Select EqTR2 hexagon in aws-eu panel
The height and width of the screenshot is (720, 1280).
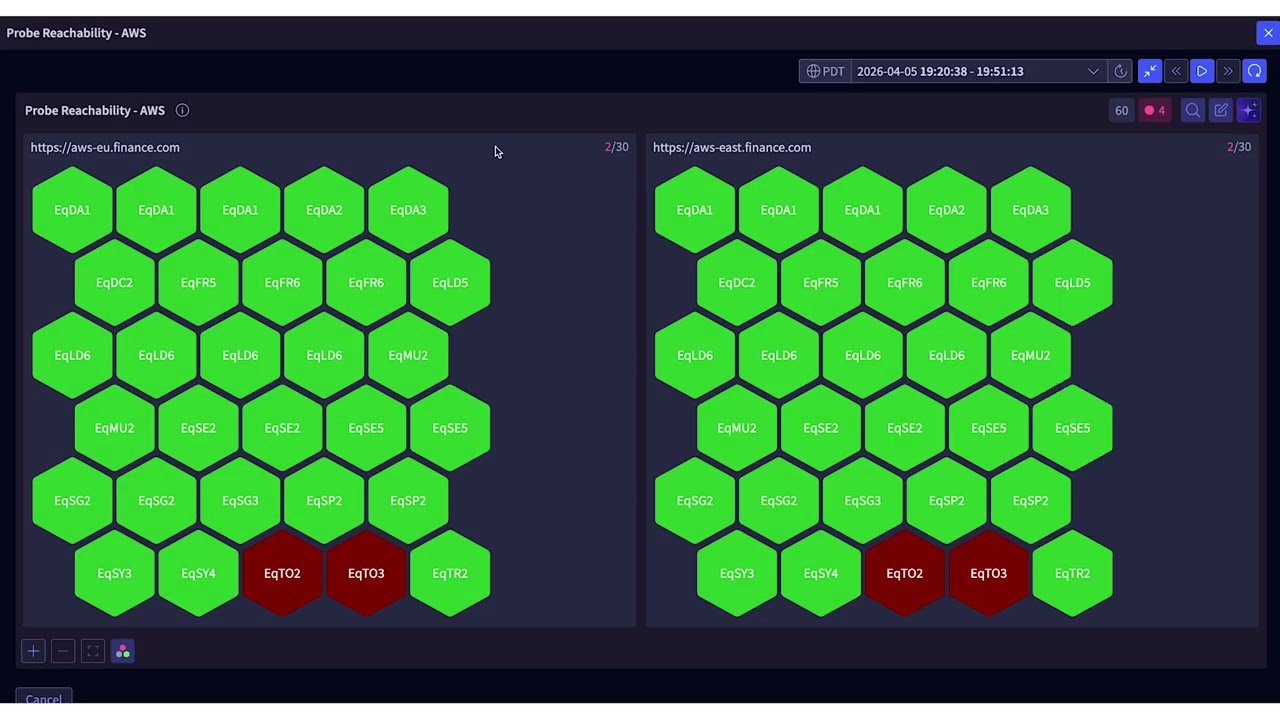tap(450, 573)
